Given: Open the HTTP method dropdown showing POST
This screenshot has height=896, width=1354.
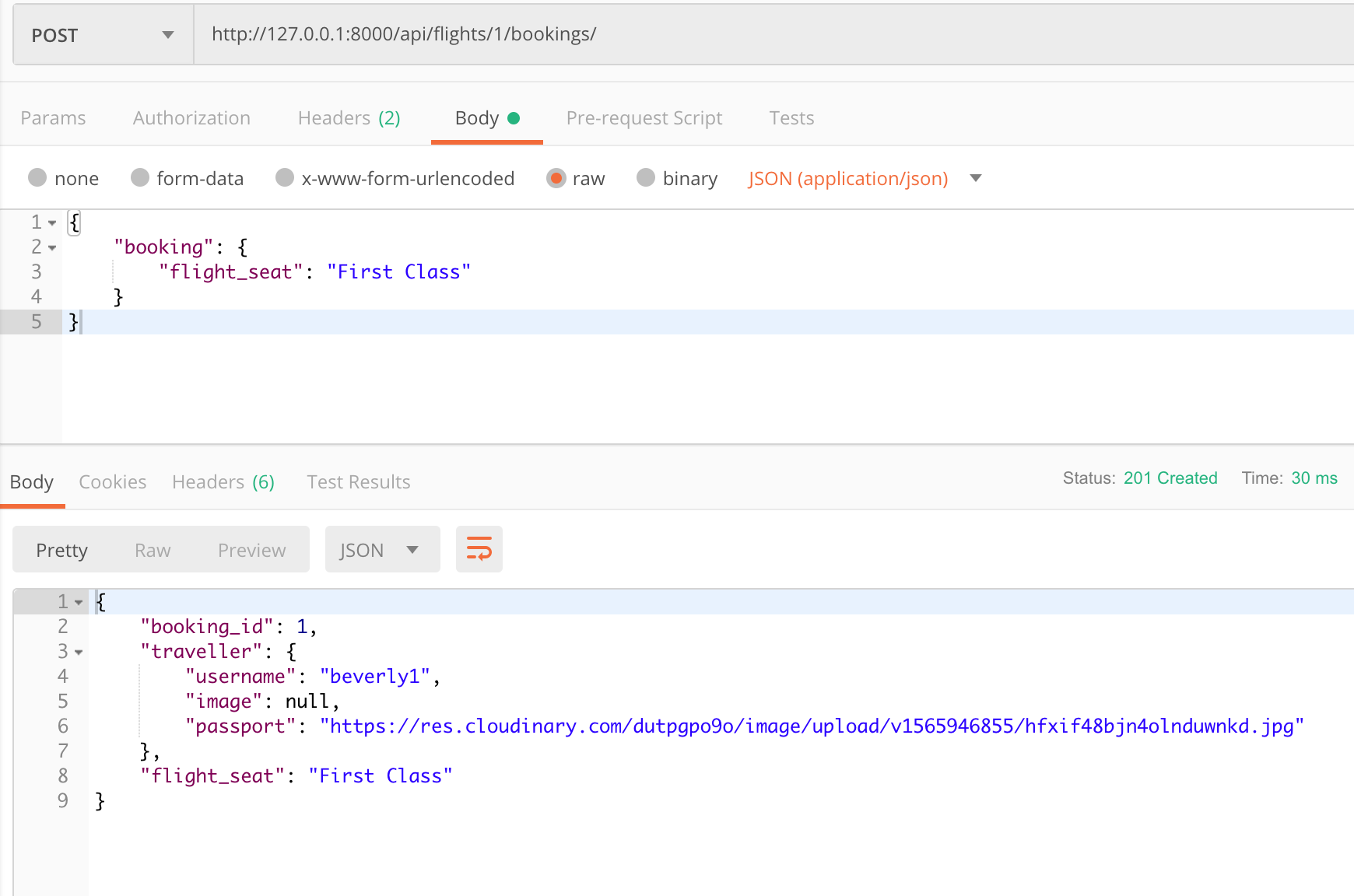Looking at the screenshot, I should (x=101, y=34).
